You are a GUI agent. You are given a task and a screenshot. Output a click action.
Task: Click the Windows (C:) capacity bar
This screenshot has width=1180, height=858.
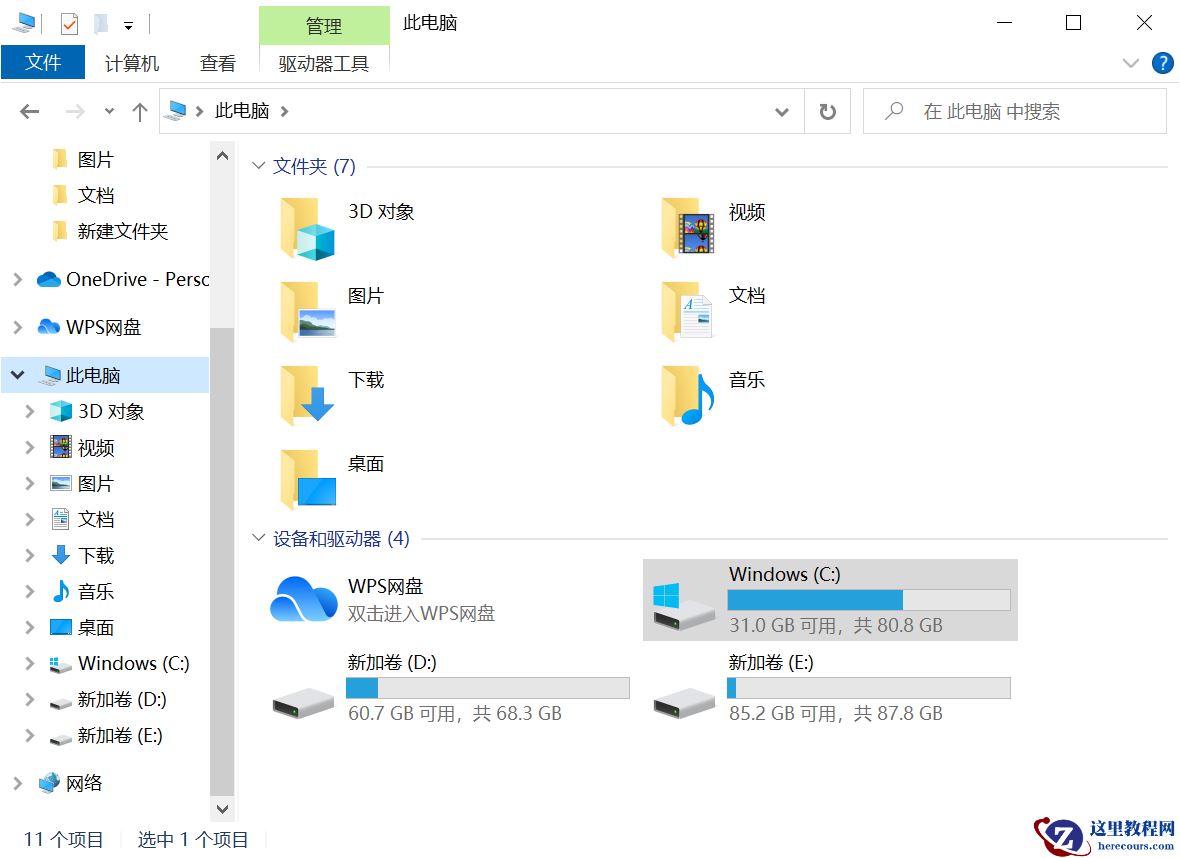[x=866, y=599]
